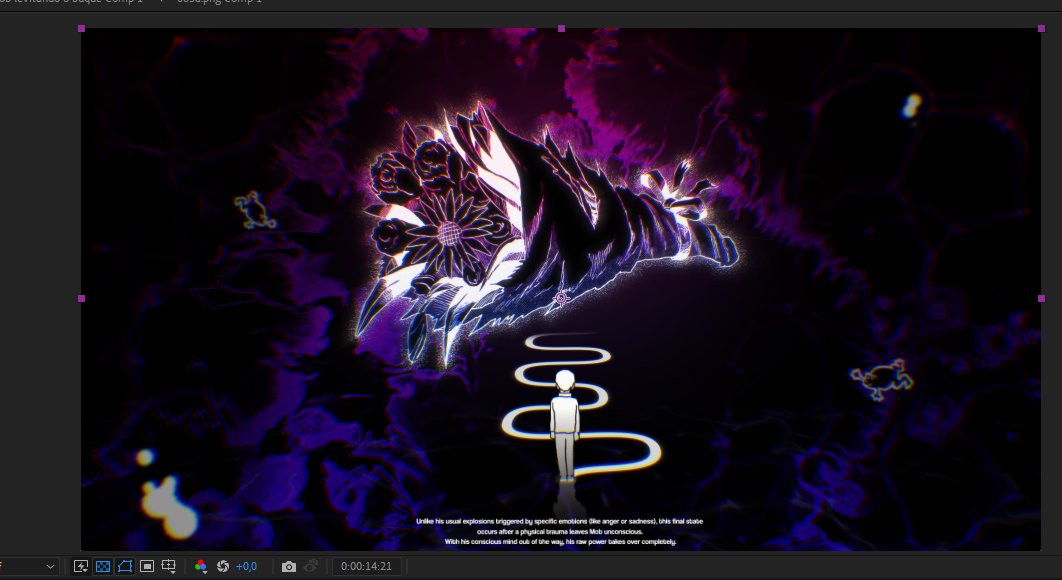The image size is (1062, 580).
Task: Toggle mask and shape path visibility
Action: 125,566
